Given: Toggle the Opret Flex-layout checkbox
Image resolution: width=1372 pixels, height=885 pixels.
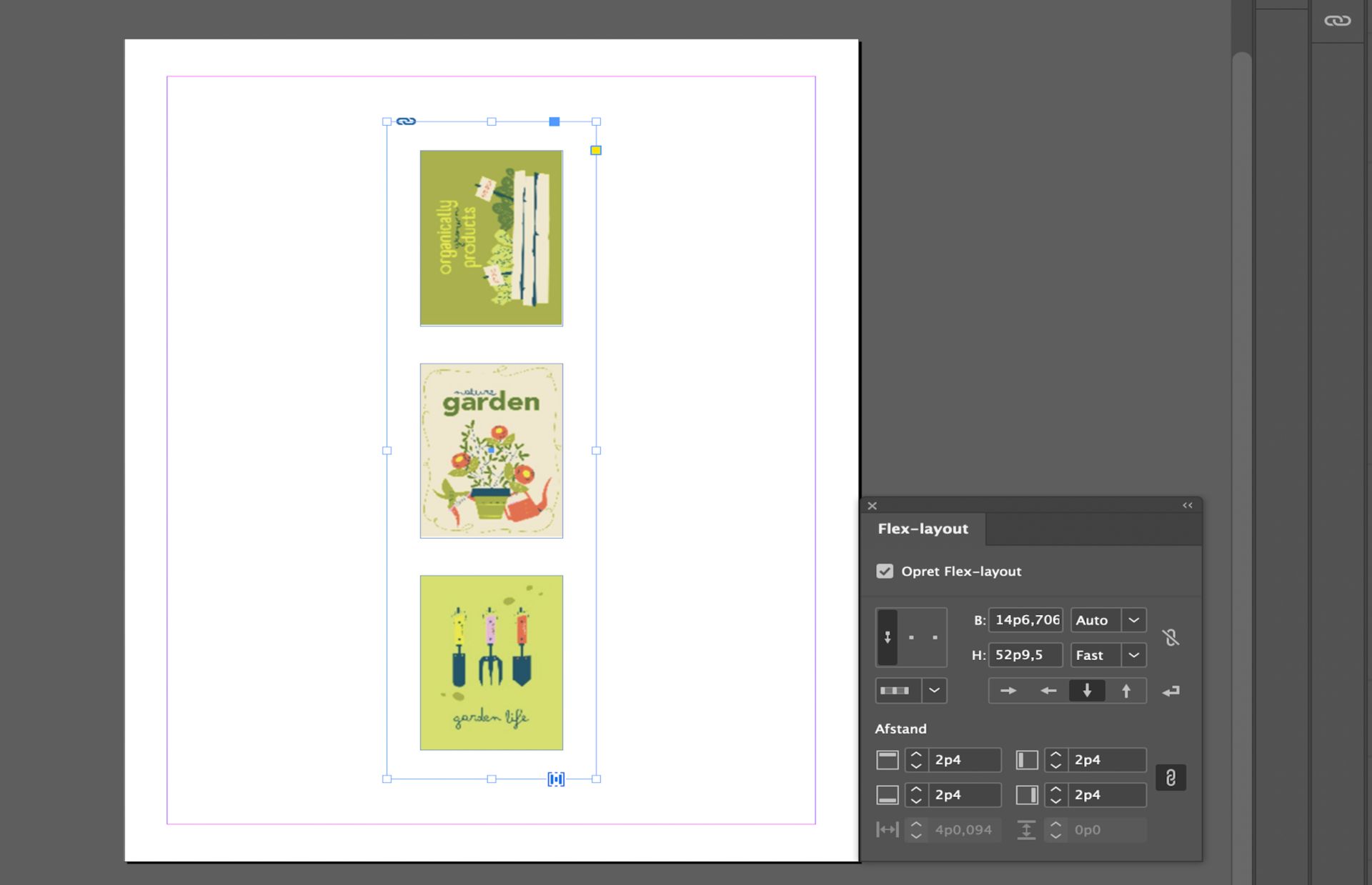Looking at the screenshot, I should click(x=885, y=571).
